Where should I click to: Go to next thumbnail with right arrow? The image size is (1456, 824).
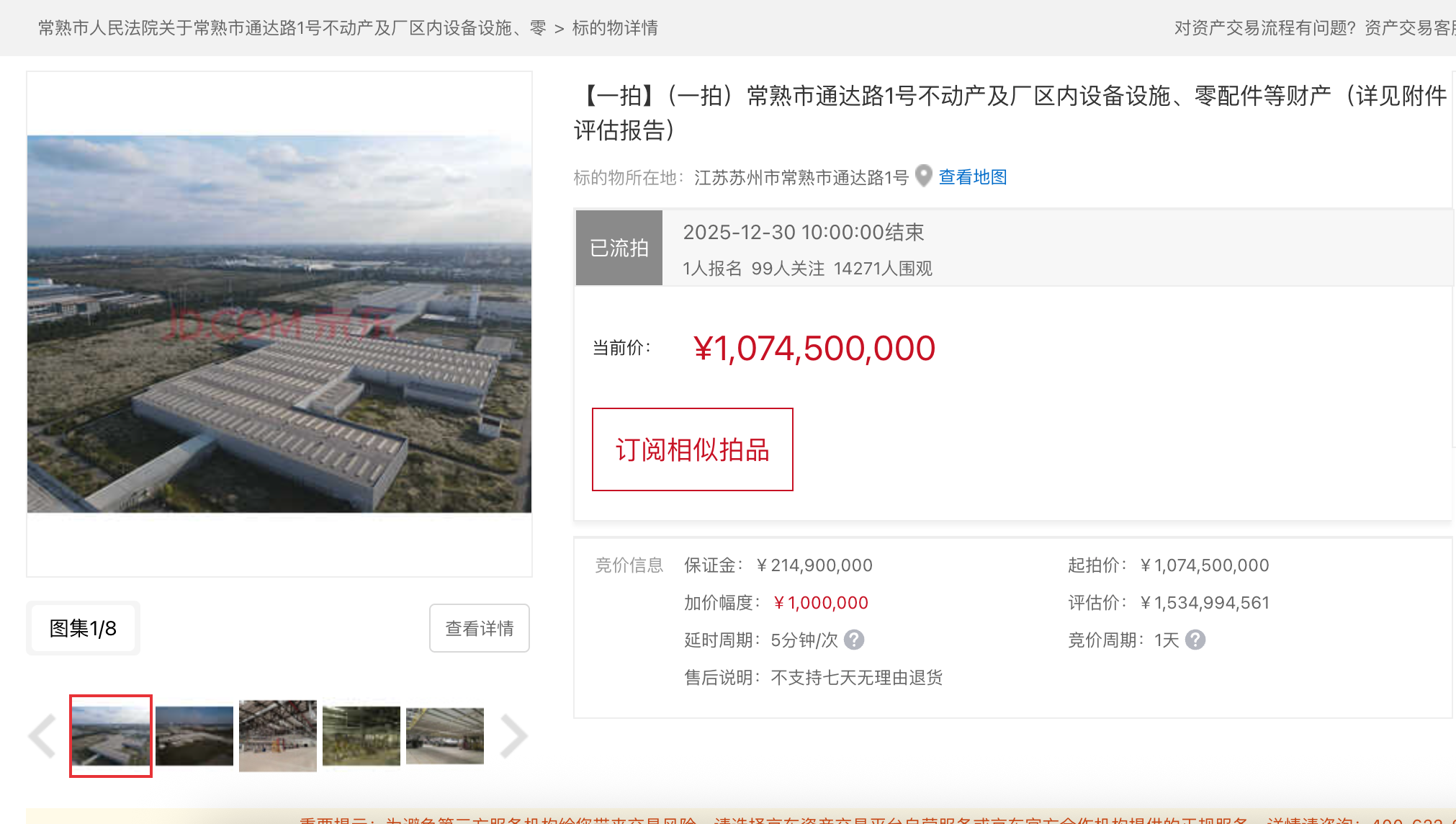pyautogui.click(x=513, y=736)
